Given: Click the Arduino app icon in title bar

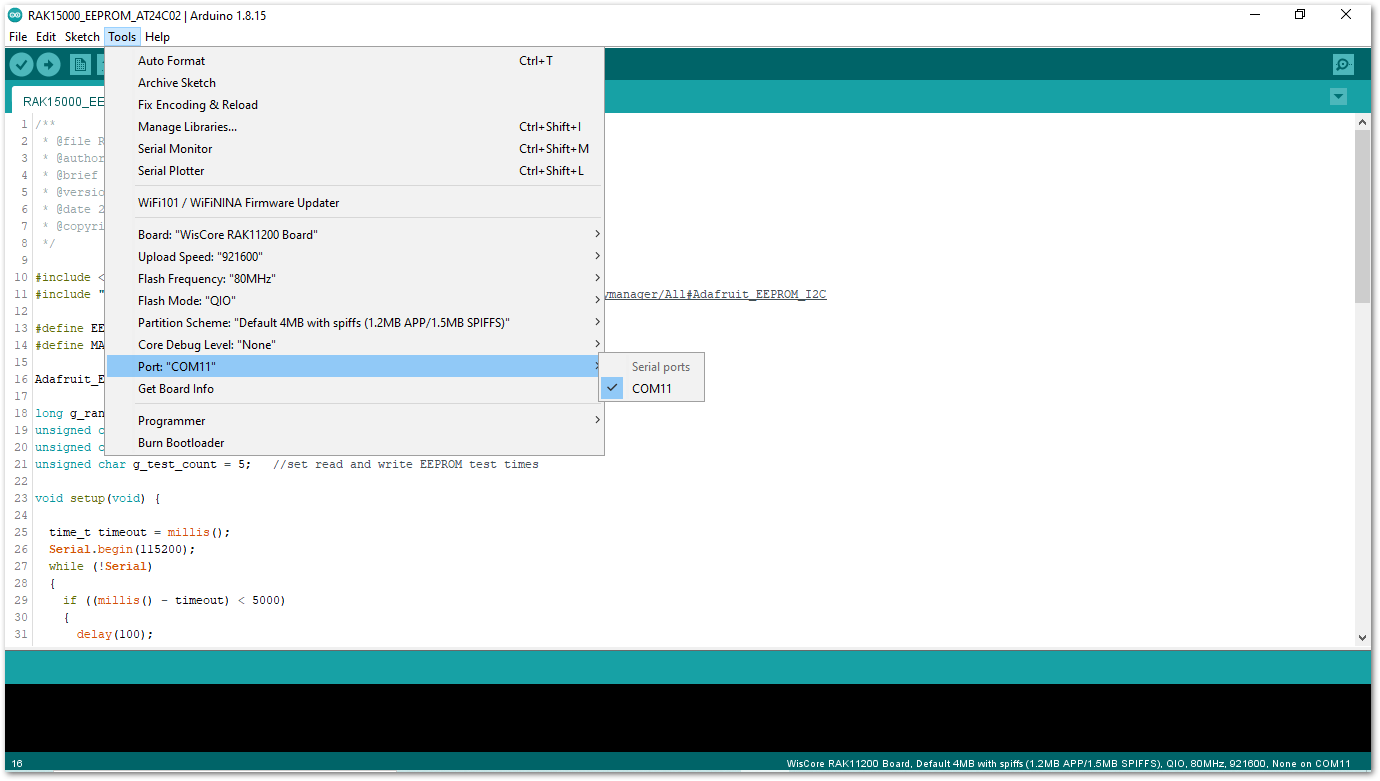Looking at the screenshot, I should click(x=15, y=15).
